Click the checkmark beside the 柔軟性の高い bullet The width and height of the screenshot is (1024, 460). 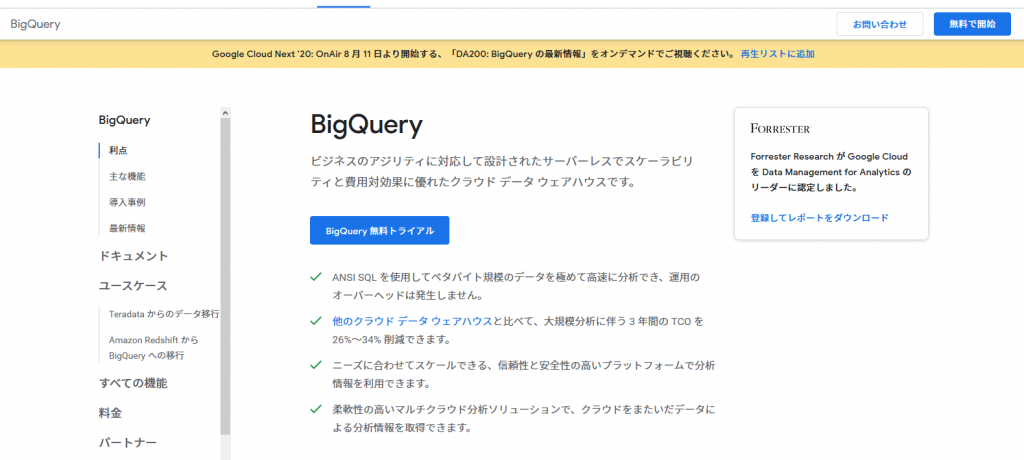click(316, 409)
